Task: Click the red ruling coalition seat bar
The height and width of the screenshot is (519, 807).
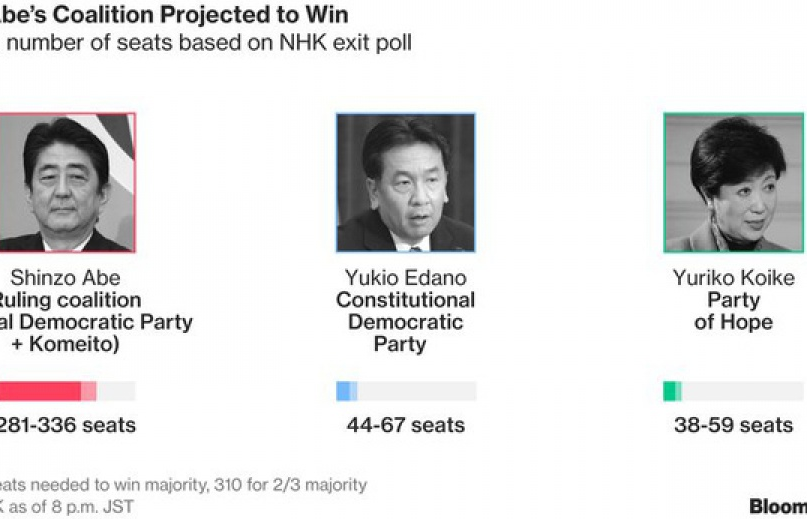Action: 45,391
